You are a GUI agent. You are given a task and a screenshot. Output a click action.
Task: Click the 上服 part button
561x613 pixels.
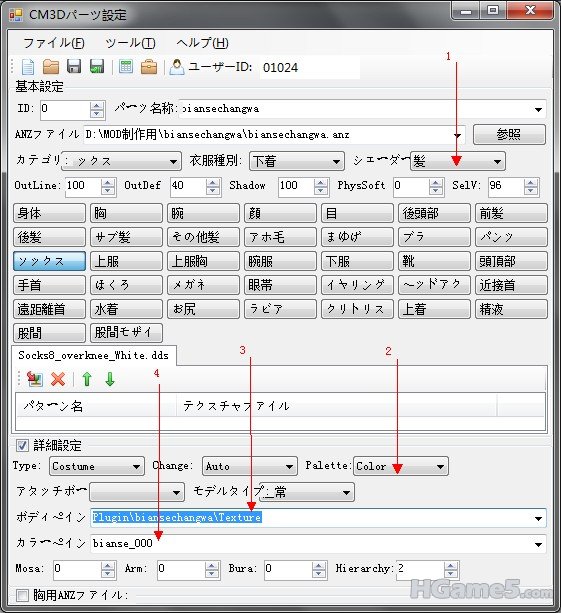126,261
